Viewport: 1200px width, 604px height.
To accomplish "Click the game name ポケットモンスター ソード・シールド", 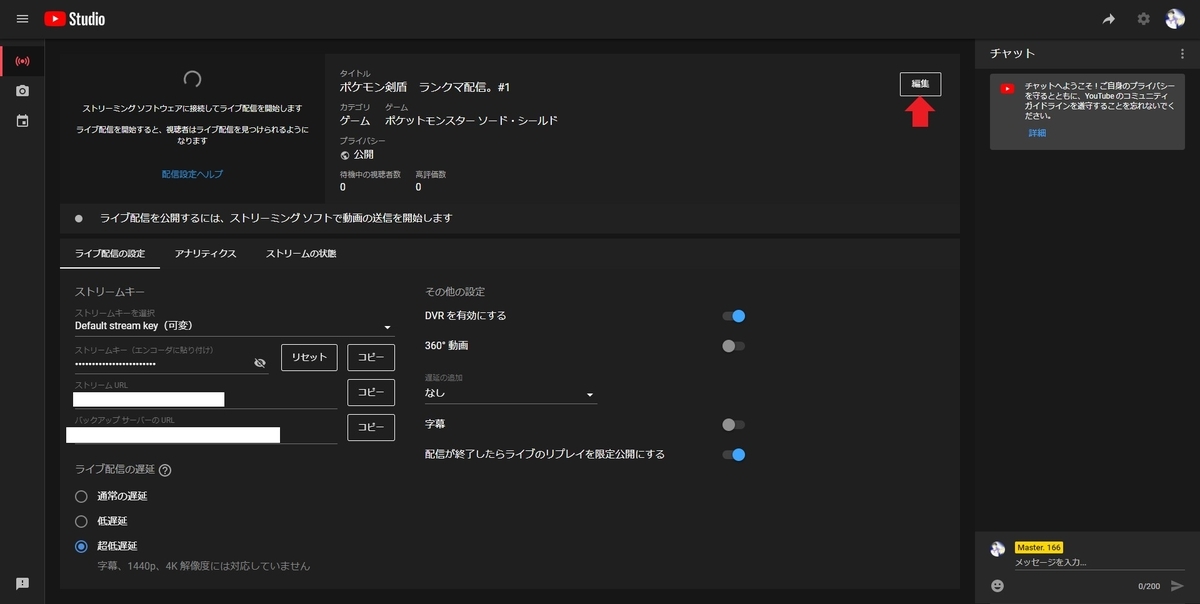I will coord(472,120).
